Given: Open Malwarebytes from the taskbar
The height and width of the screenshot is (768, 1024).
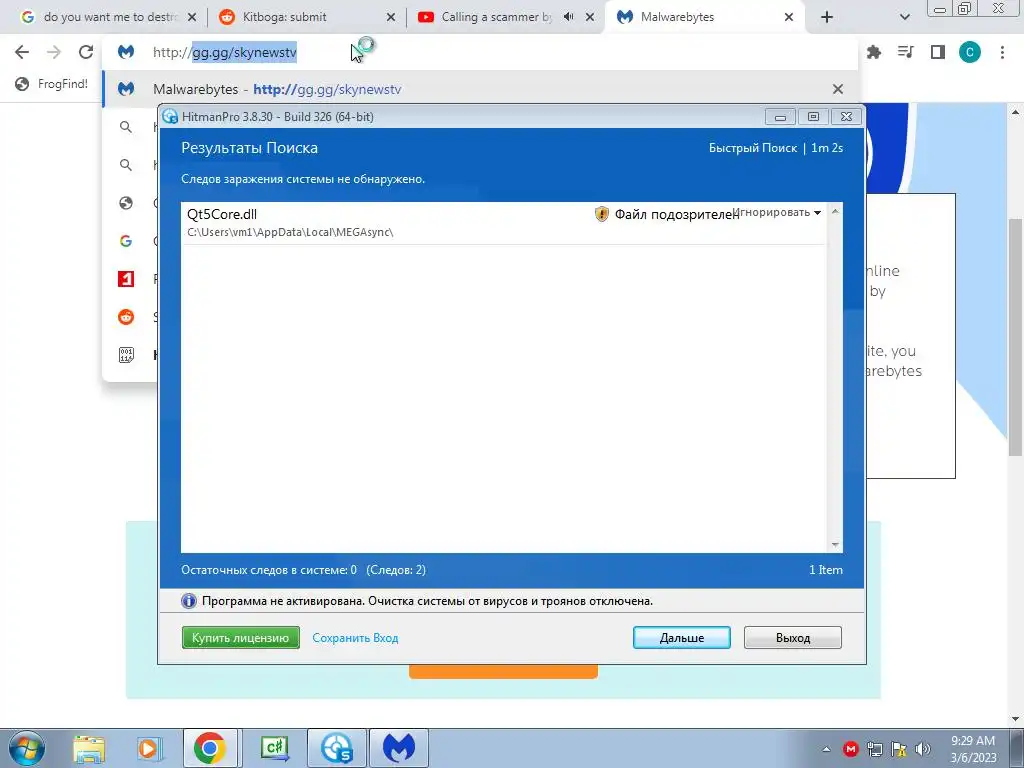Looking at the screenshot, I should [398, 748].
